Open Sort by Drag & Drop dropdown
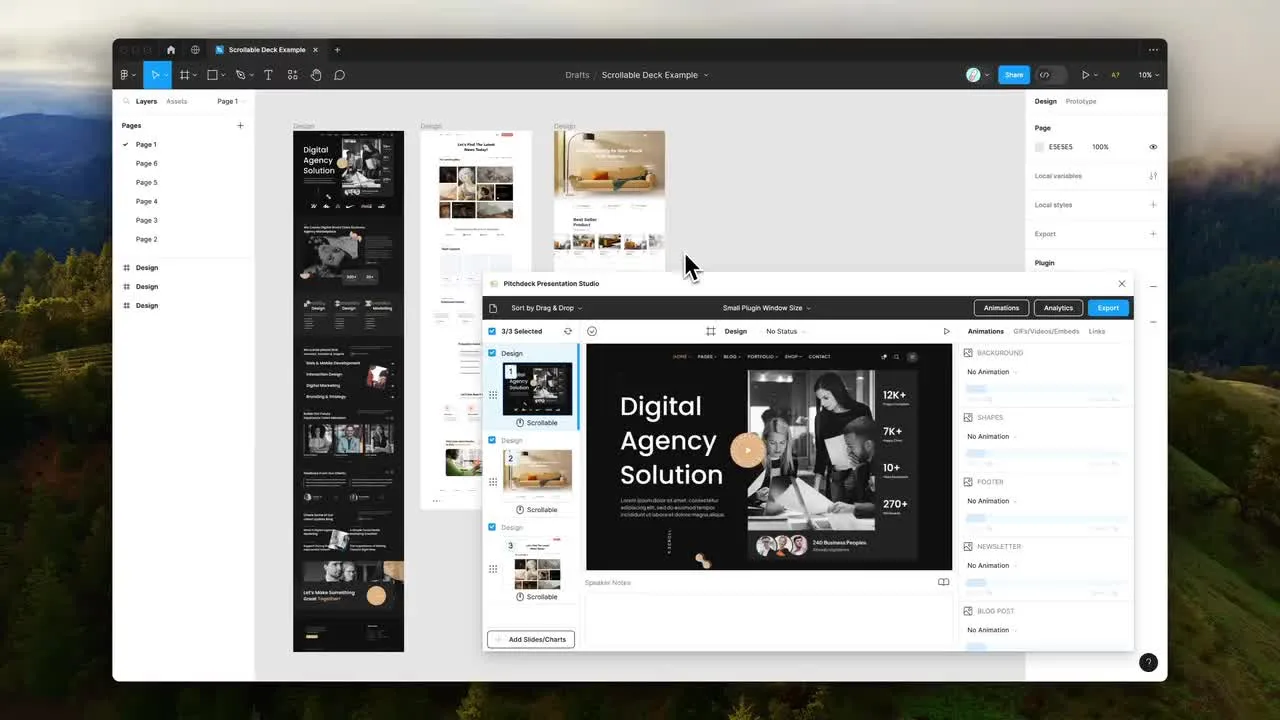This screenshot has height=720, width=1280. (546, 308)
